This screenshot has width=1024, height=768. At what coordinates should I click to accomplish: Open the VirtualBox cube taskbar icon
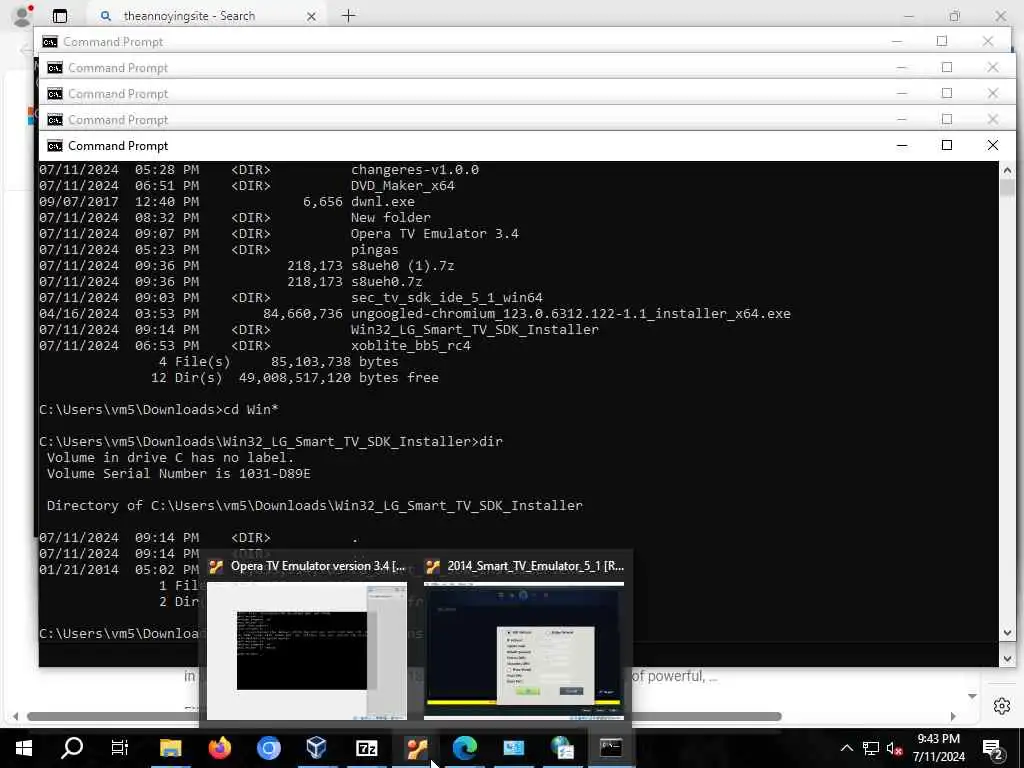[317, 748]
